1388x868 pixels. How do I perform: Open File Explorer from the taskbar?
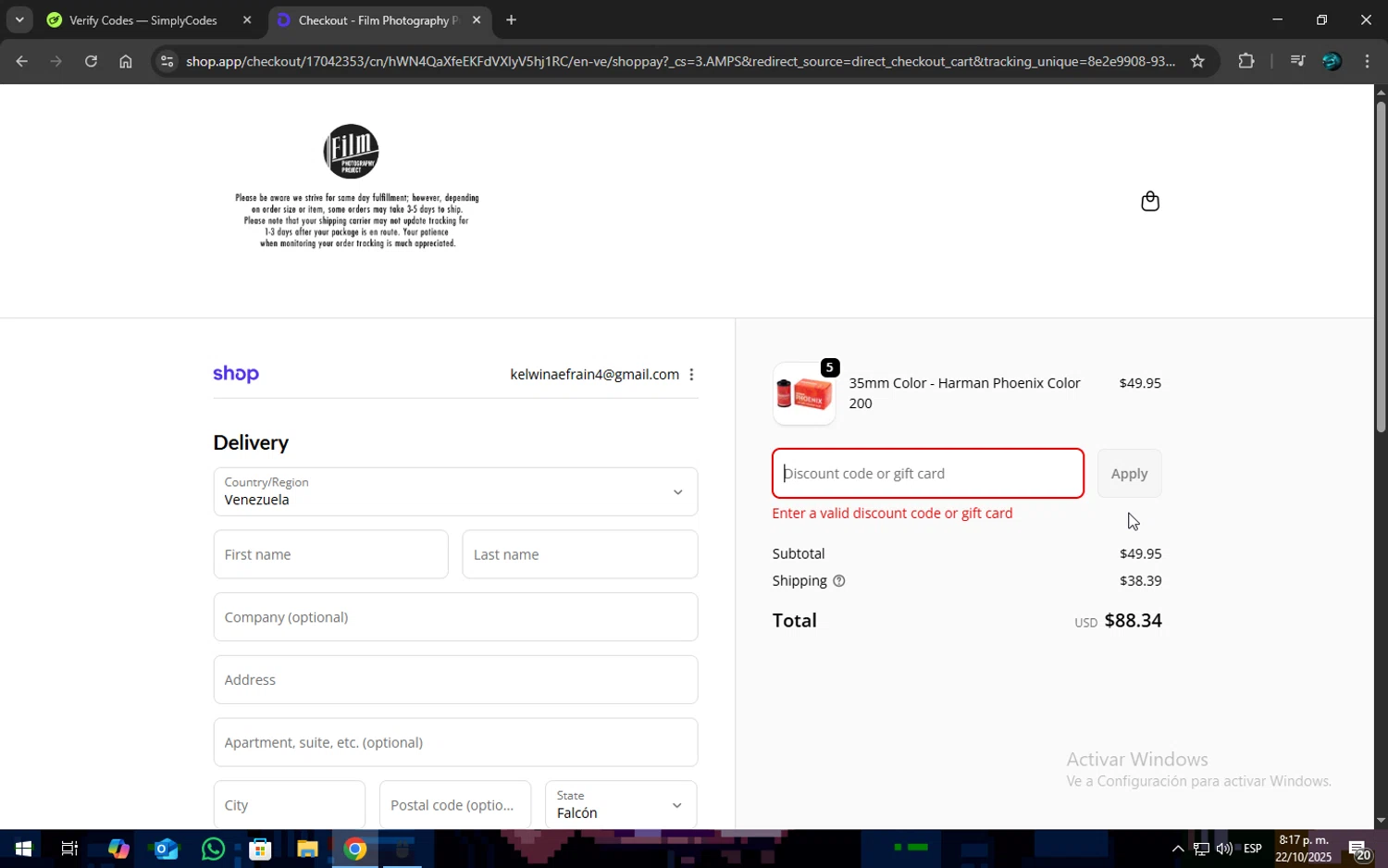click(x=307, y=849)
